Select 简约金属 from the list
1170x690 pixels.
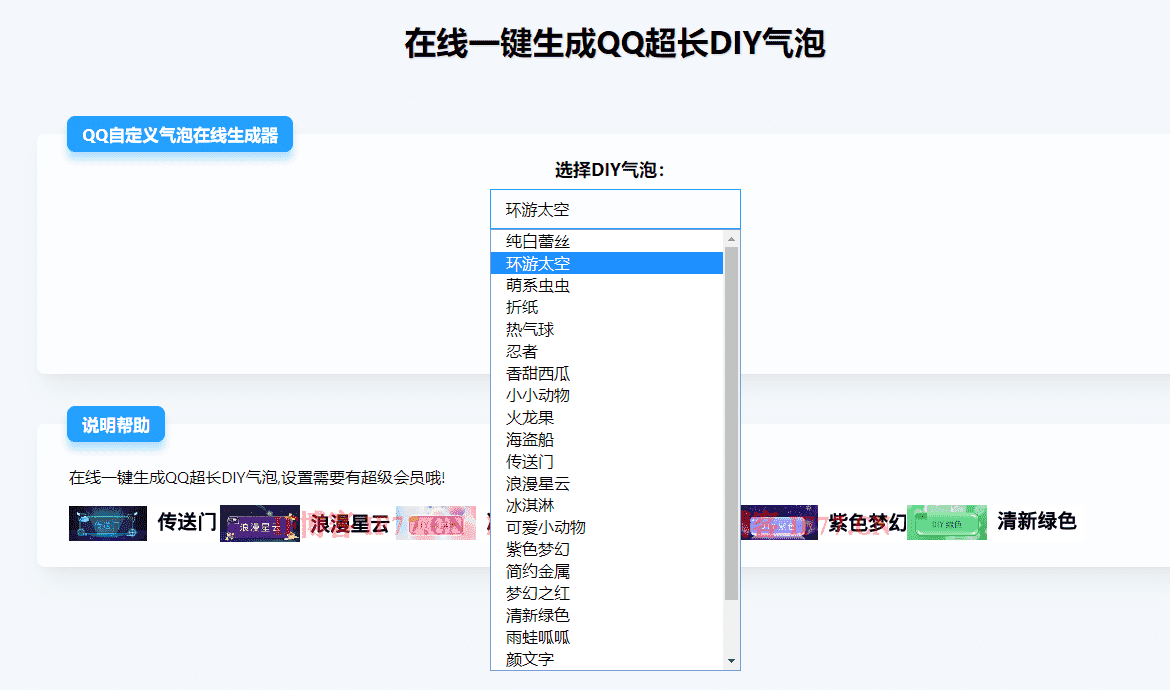[607, 571]
